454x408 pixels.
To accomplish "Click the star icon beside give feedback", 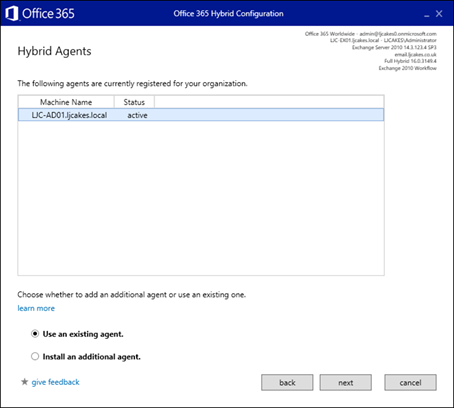I will pyautogui.click(x=24, y=382).
